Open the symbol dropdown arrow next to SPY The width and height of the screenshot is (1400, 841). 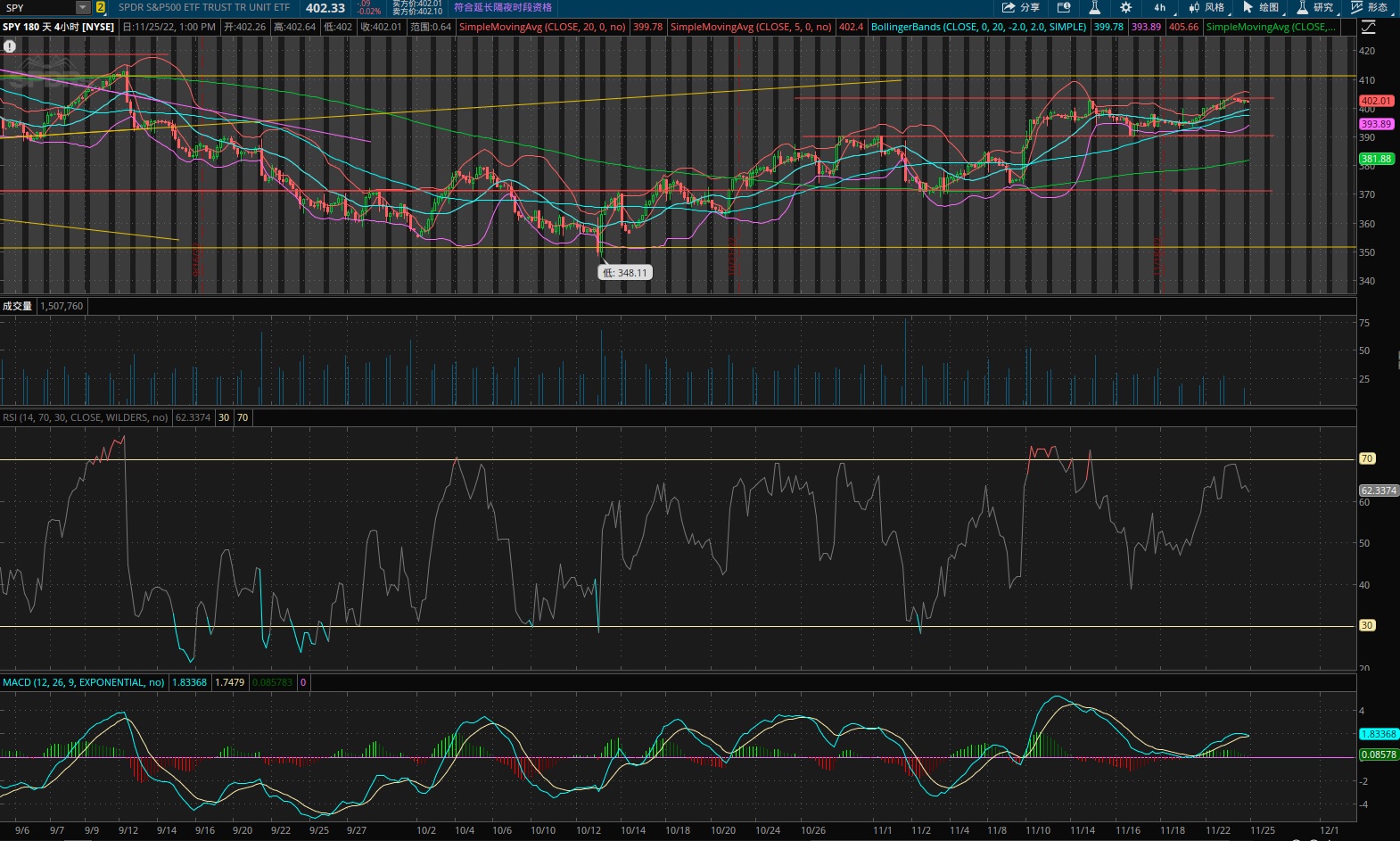82,7
